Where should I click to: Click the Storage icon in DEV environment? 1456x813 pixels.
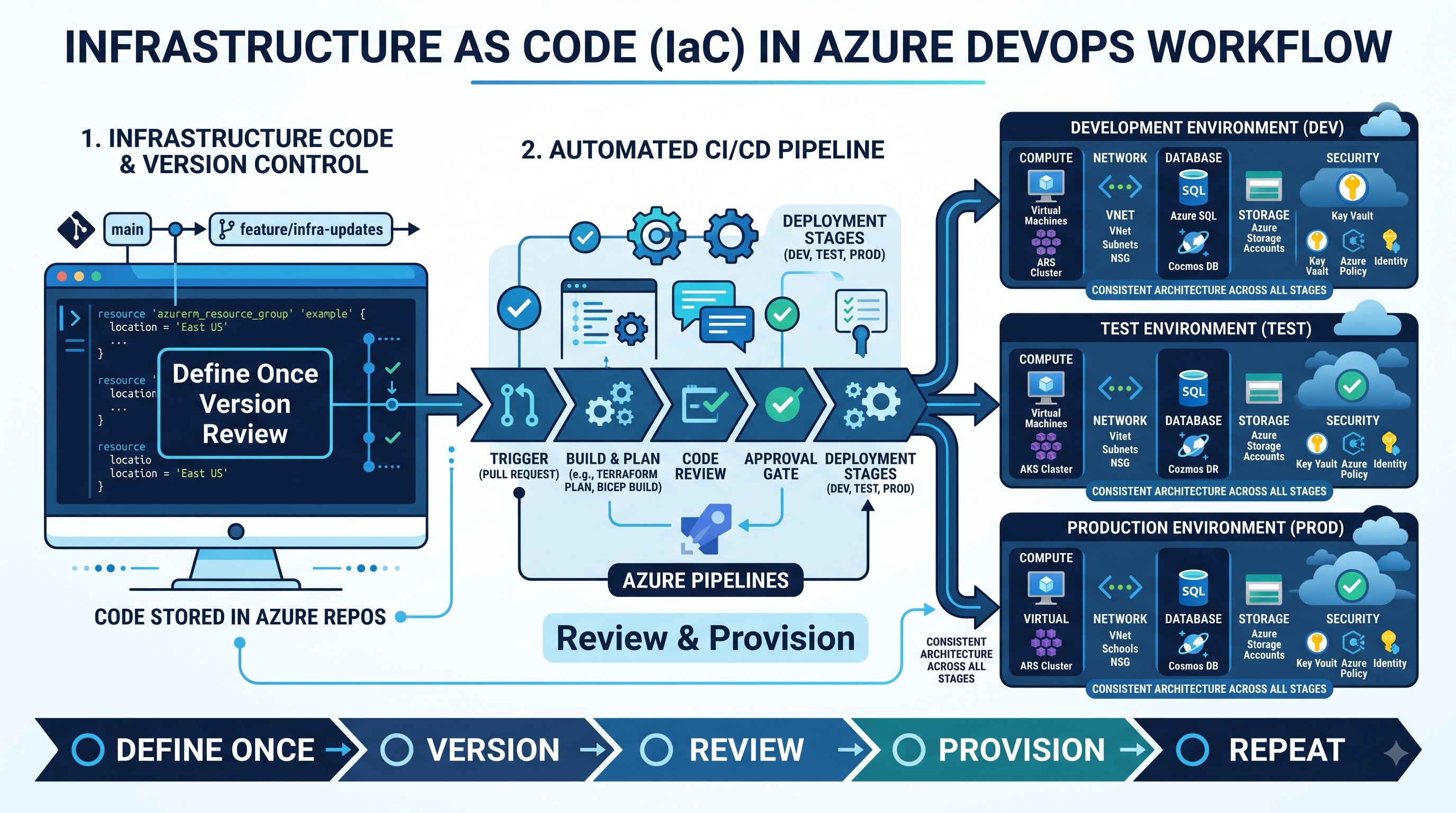point(1264,186)
